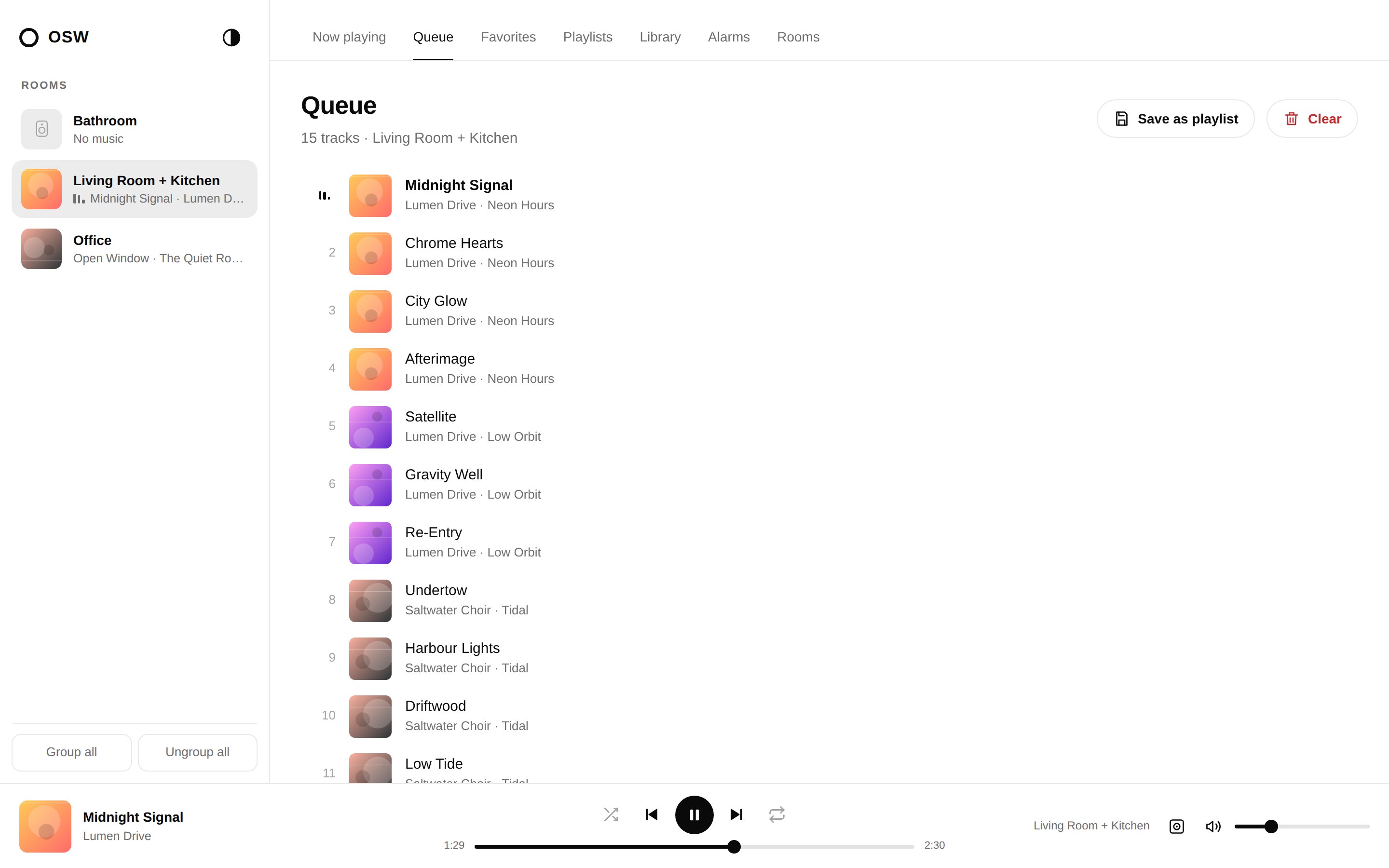Image resolution: width=1389 pixels, height=868 pixels.
Task: Switch to the Rooms tab
Action: tap(798, 37)
